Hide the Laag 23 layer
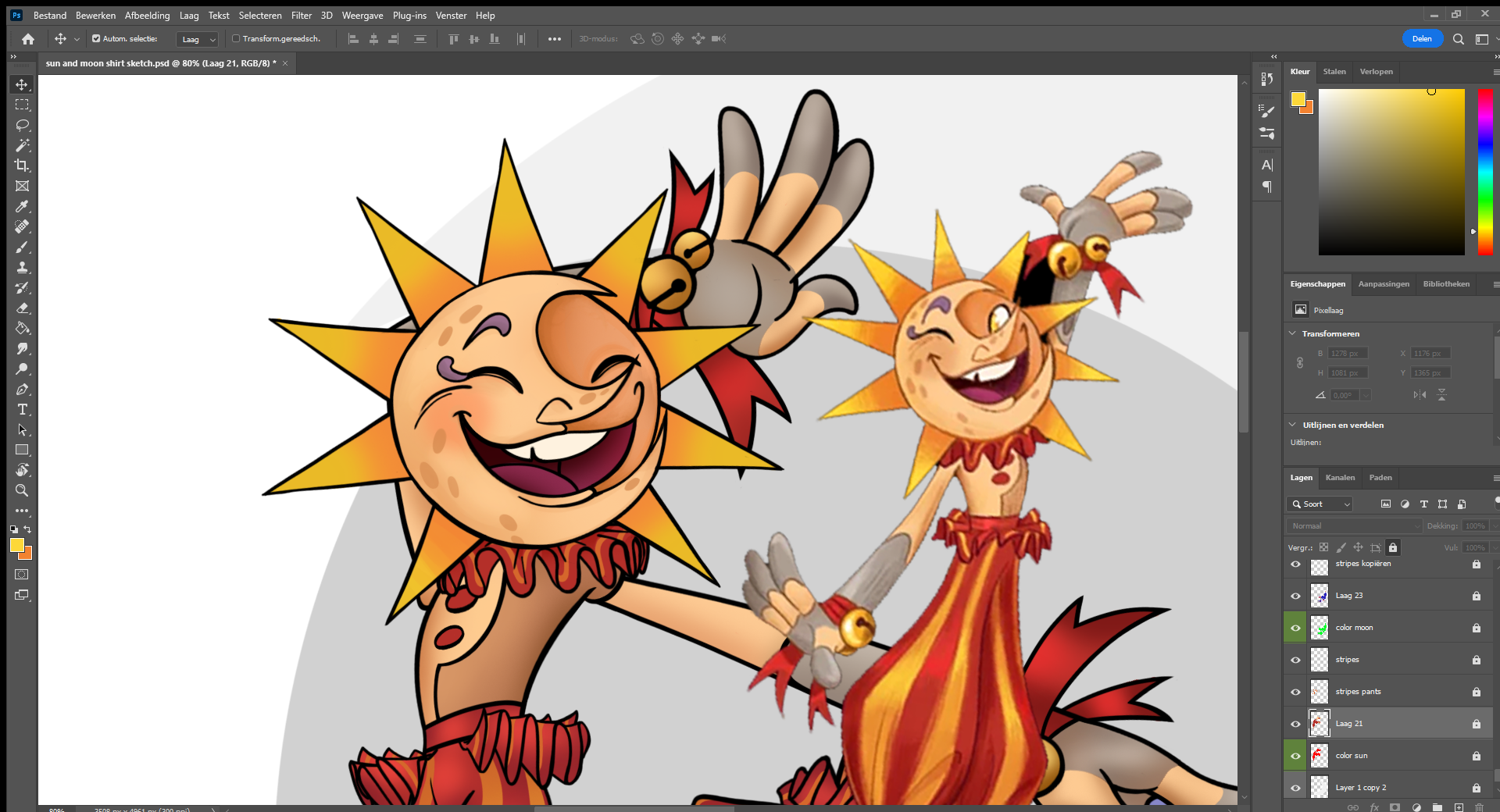The height and width of the screenshot is (812, 1500). pyautogui.click(x=1295, y=596)
